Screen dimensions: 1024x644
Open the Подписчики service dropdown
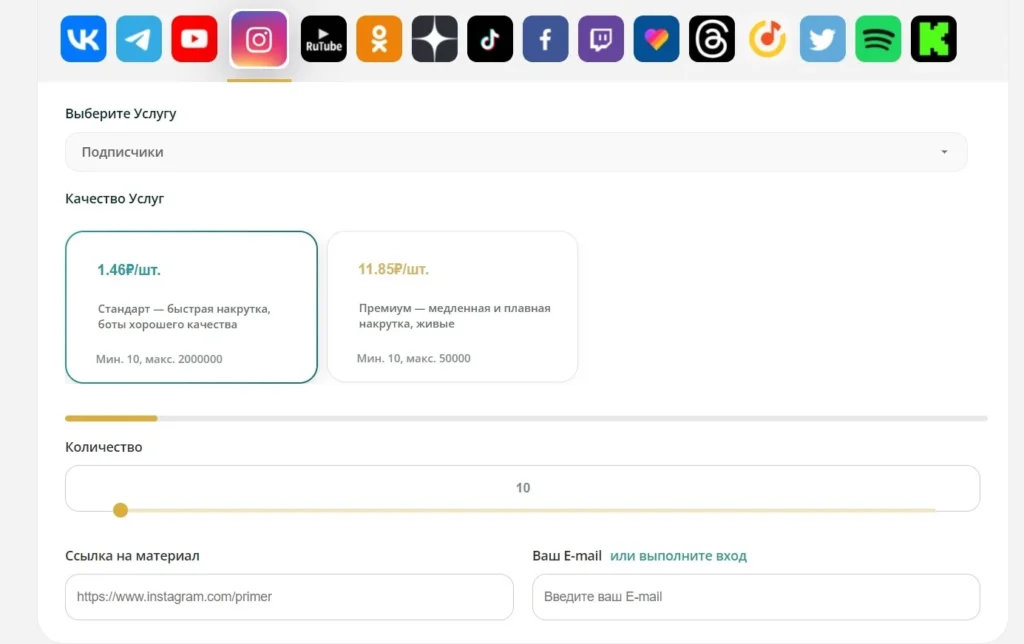coord(516,152)
